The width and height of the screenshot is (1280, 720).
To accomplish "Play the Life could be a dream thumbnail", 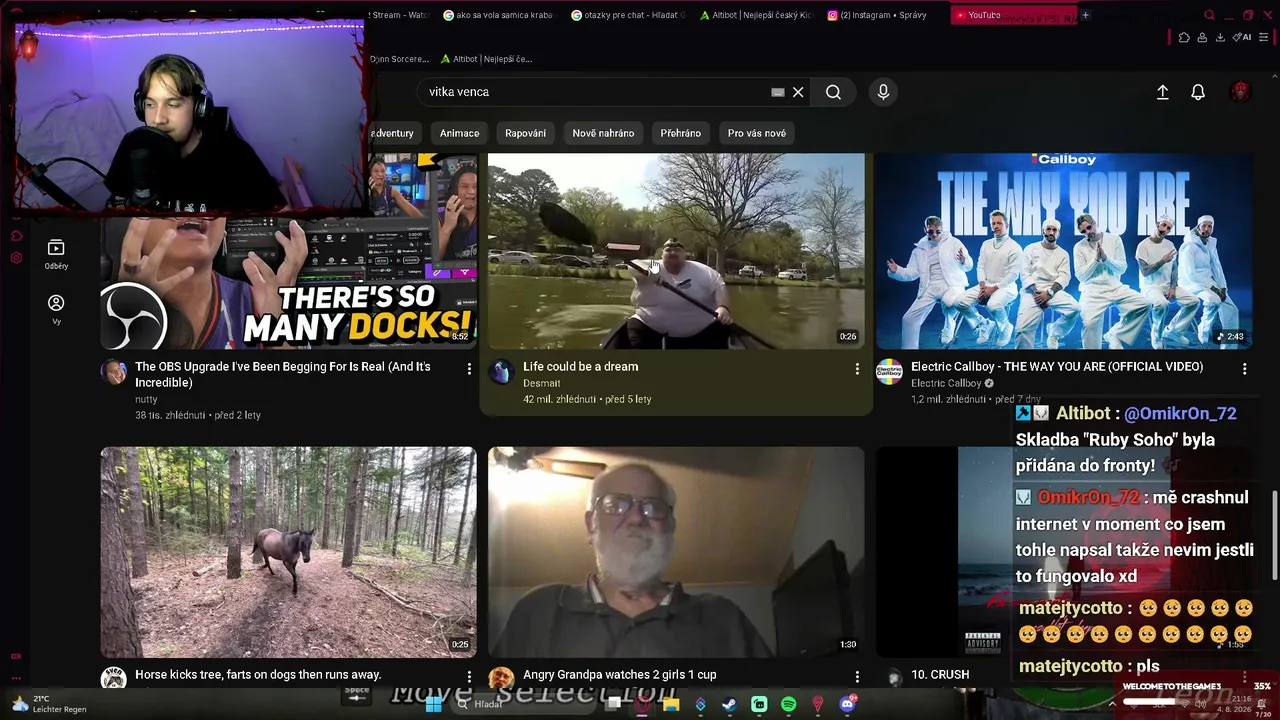I will tap(676, 251).
